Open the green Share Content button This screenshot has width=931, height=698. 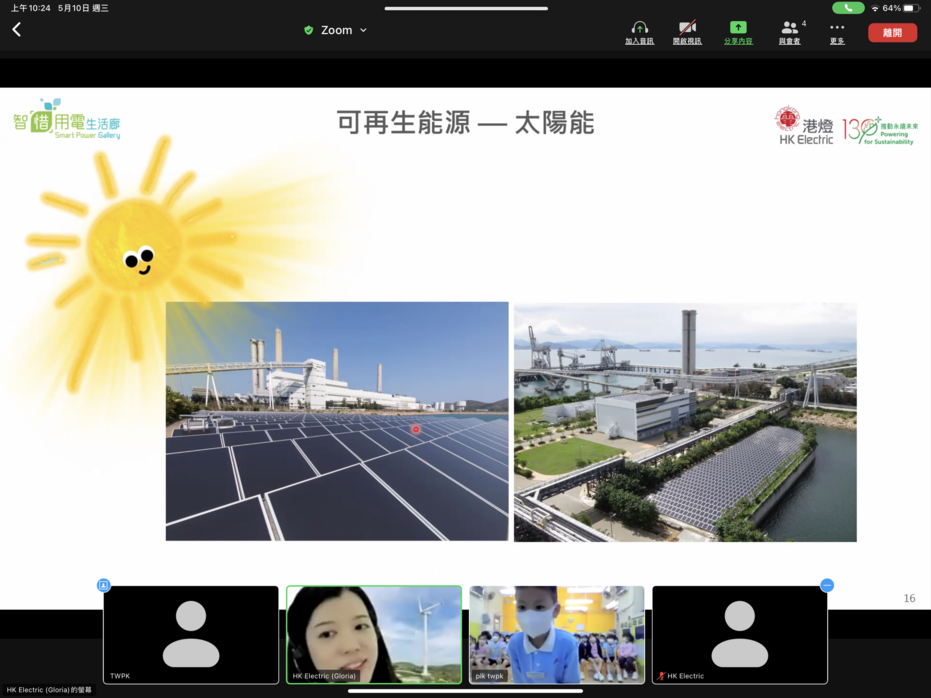tap(738, 31)
